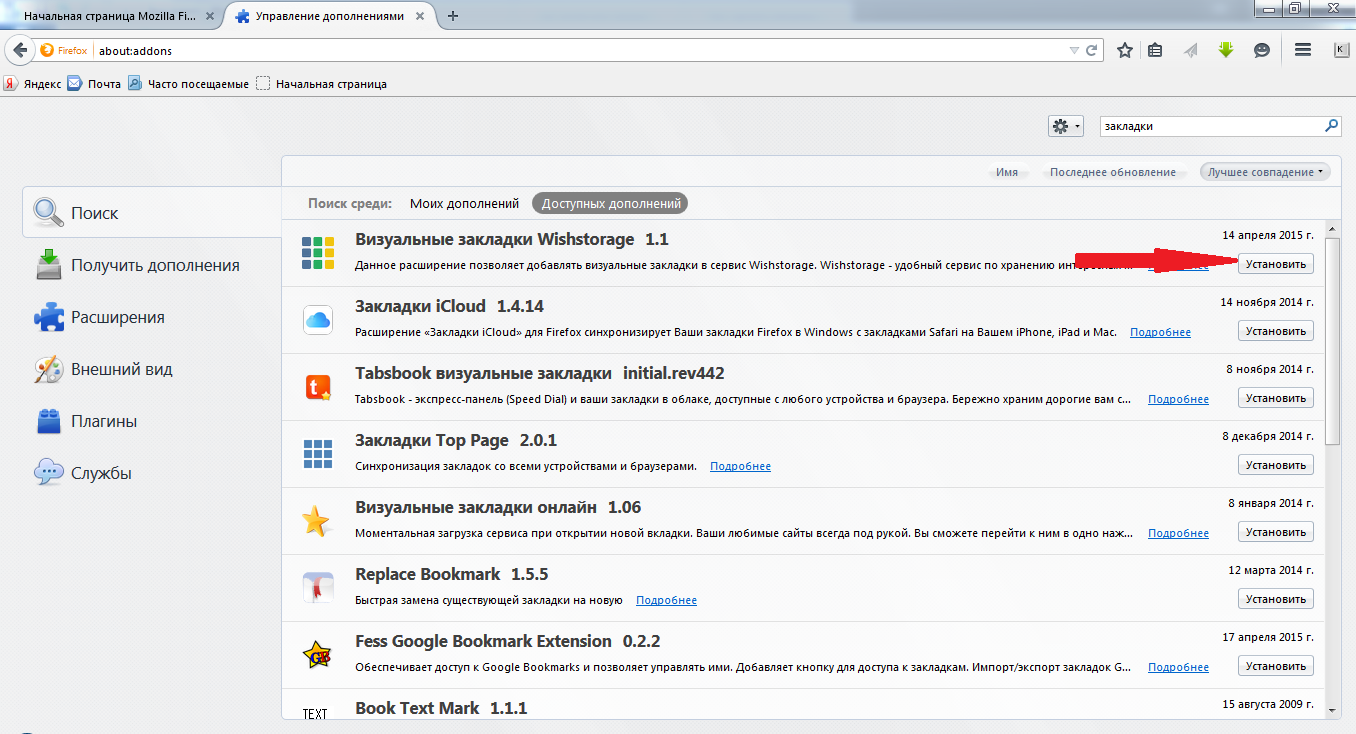Bookmark this page with the star icon
Screen dimensions: 1356x734
pos(1125,50)
